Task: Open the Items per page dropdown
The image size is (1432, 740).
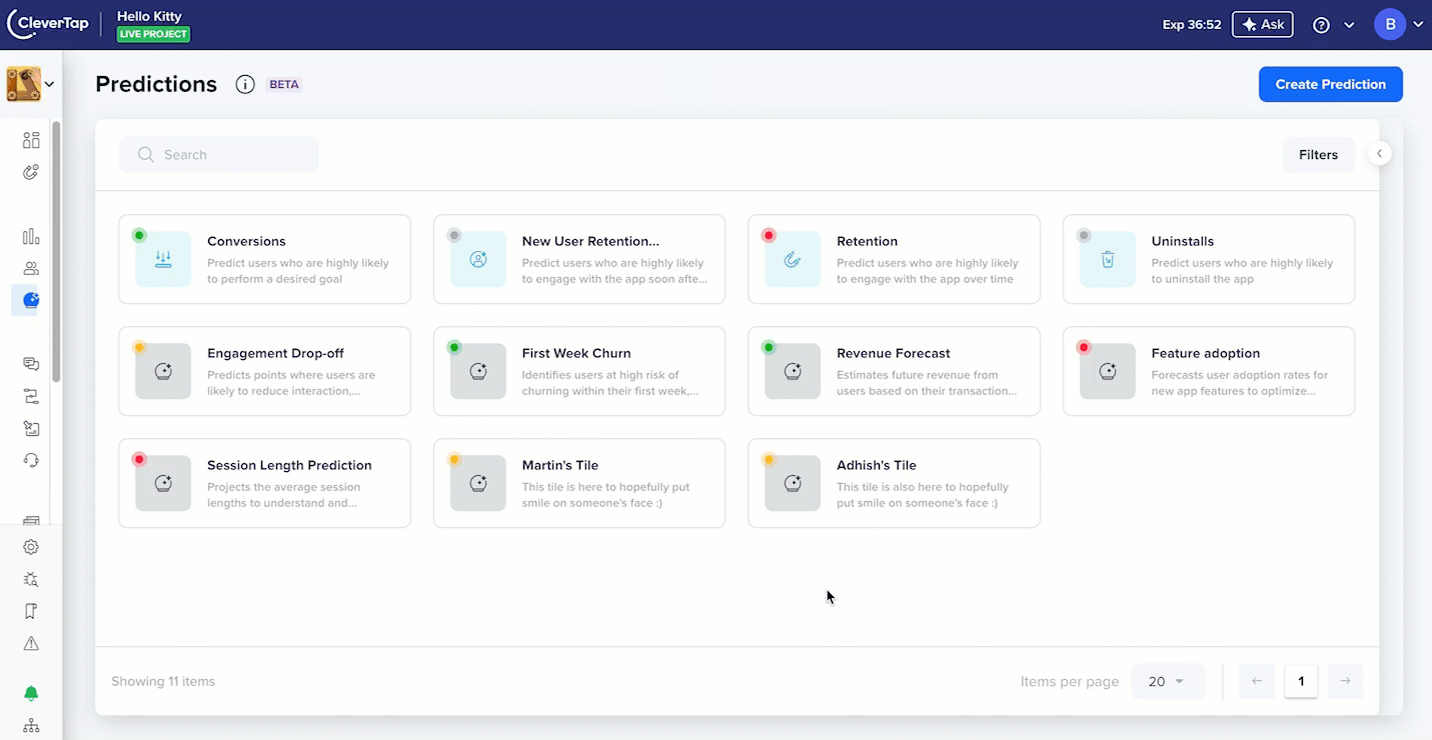Action: (x=1168, y=681)
